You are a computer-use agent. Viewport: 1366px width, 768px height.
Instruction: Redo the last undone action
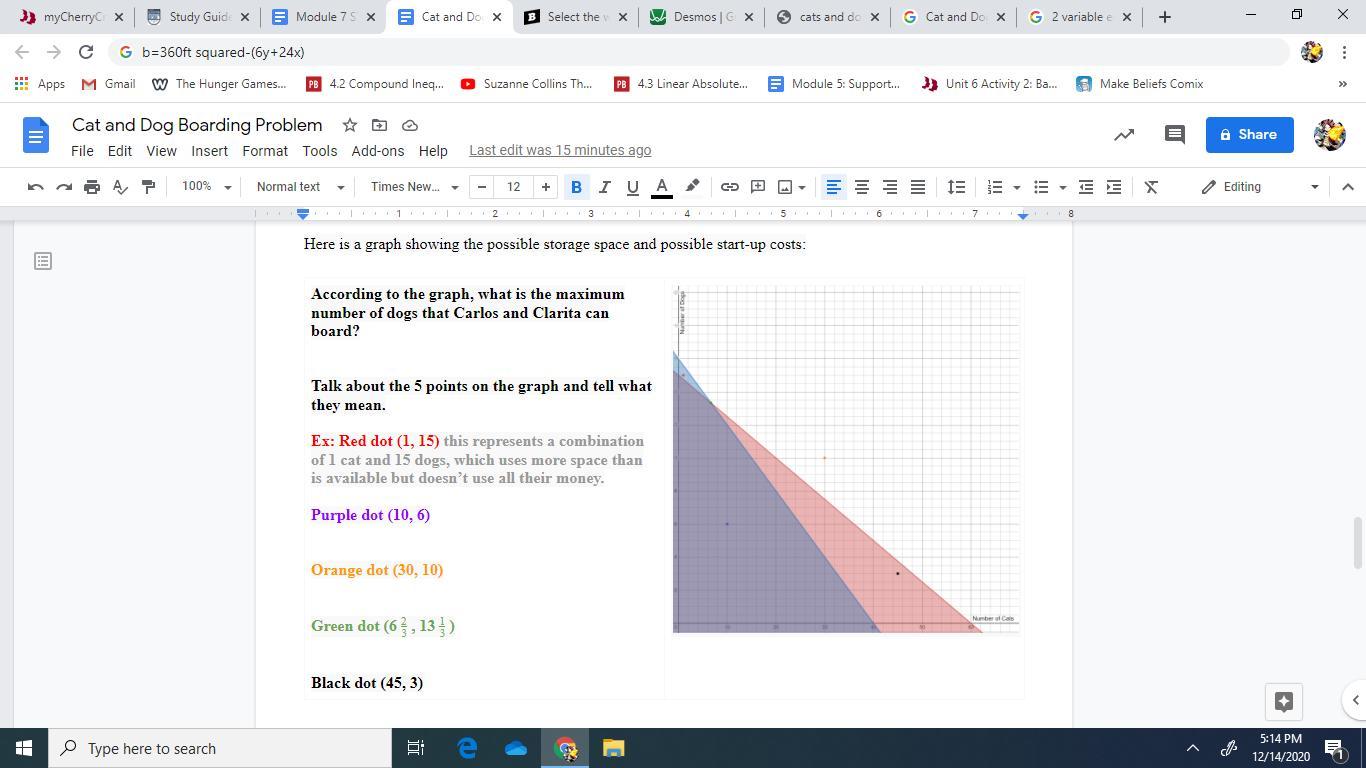[x=64, y=187]
